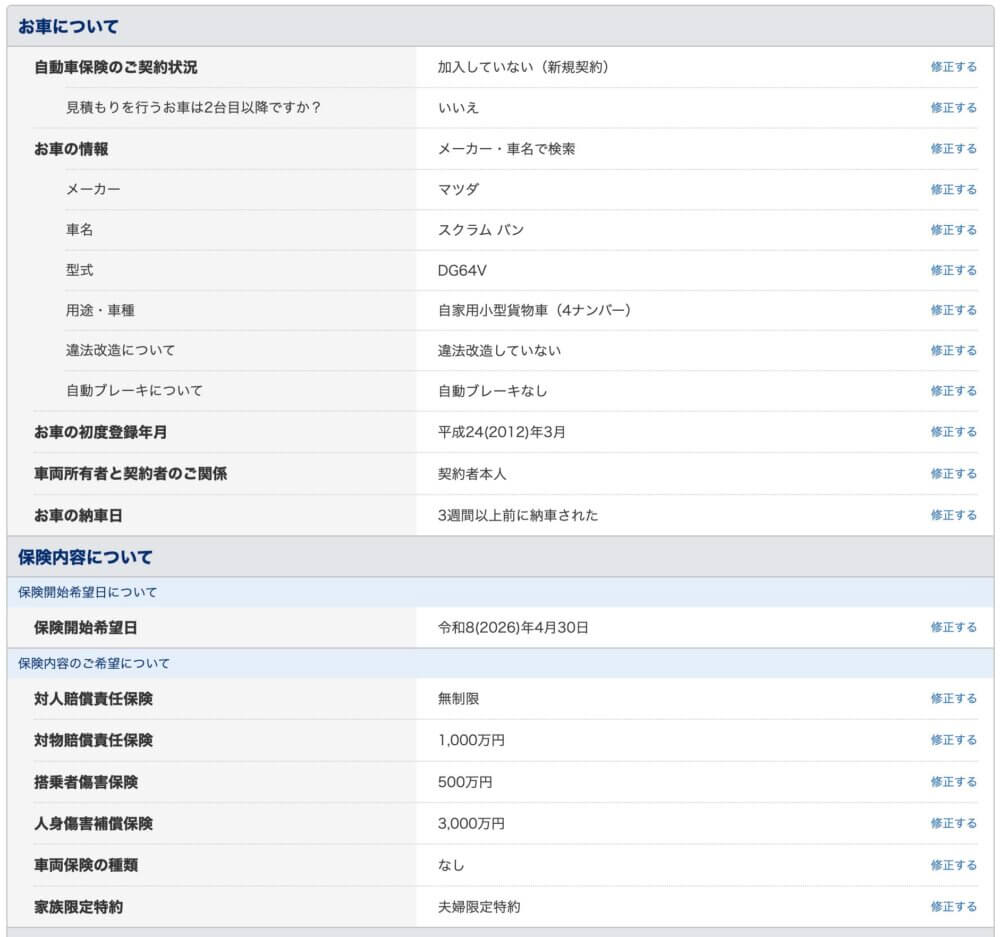Edit the 2台目以降 question answer
The width and height of the screenshot is (1000, 937).
click(953, 107)
